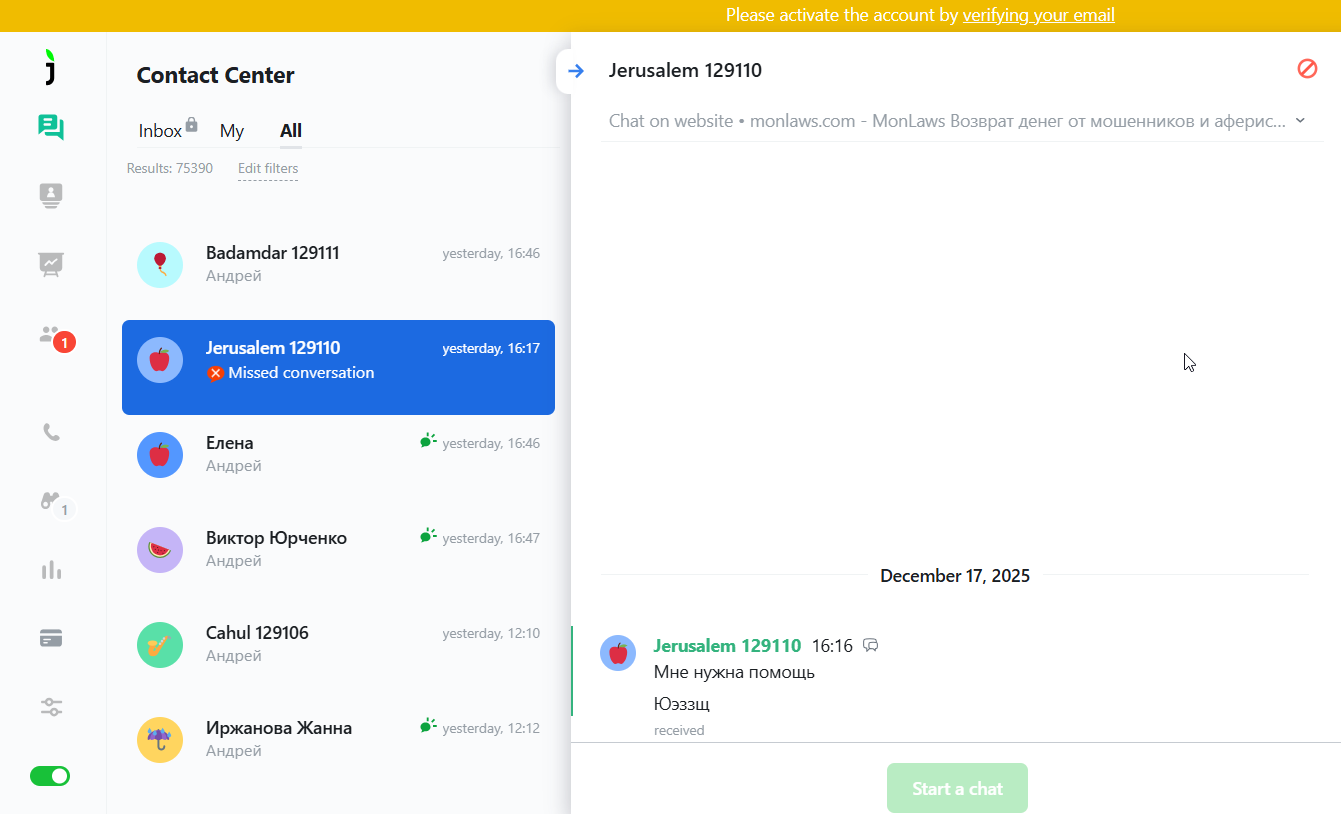Click the watermelon avatar of Виктор Юрченко

click(160, 550)
